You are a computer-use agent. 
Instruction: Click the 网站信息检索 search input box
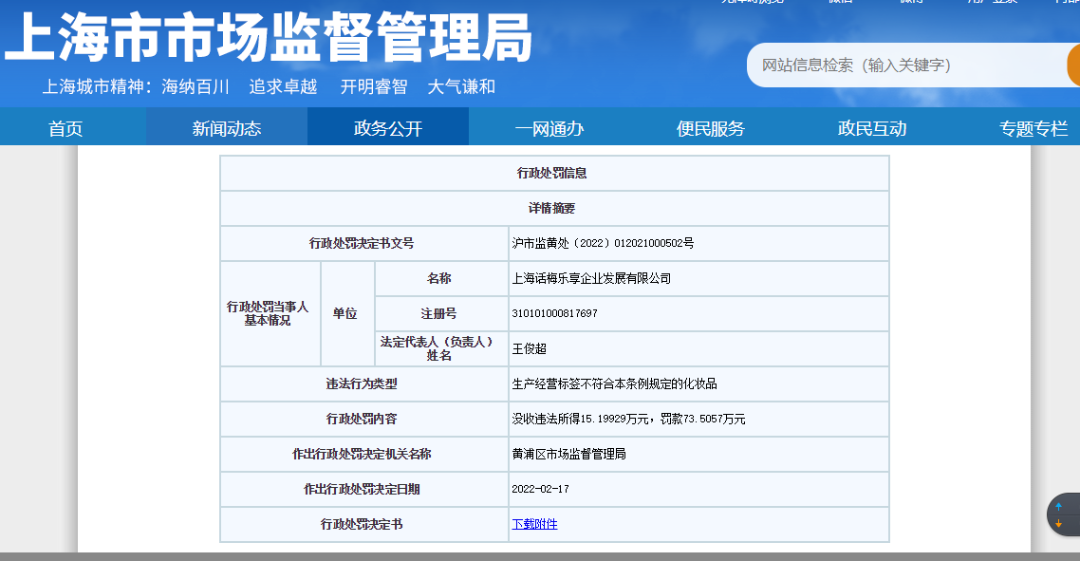[x=905, y=65]
